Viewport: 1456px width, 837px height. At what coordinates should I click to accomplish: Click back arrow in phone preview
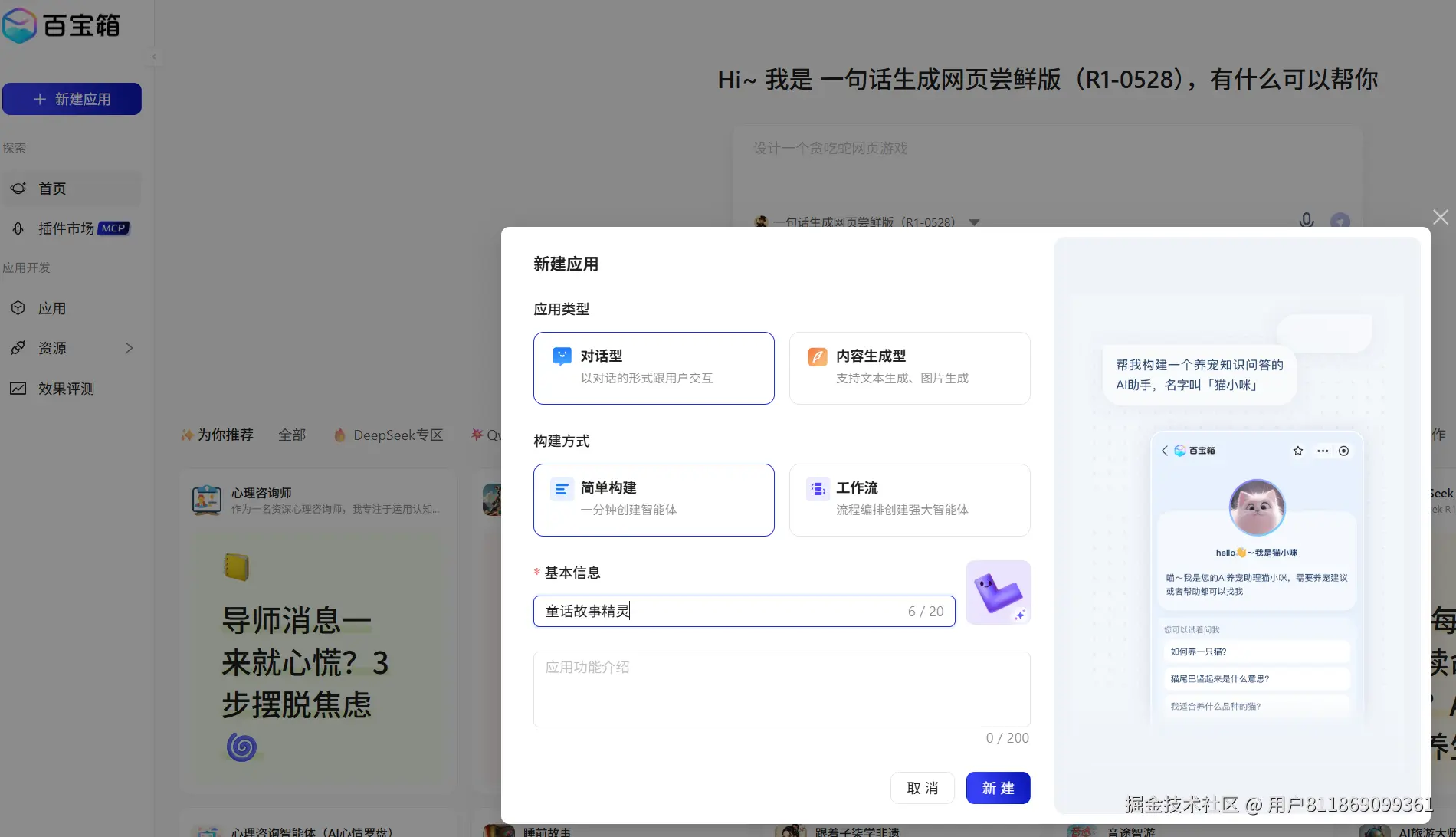[1165, 451]
